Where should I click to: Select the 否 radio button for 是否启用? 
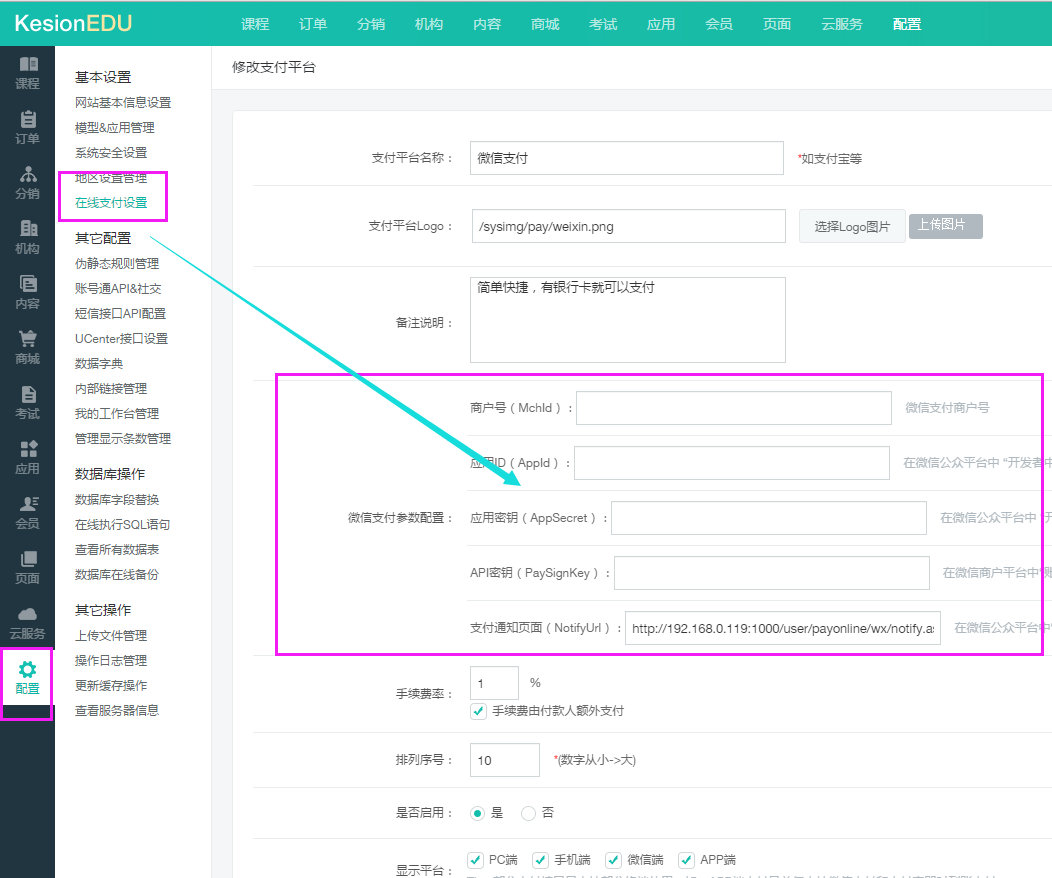[x=528, y=813]
